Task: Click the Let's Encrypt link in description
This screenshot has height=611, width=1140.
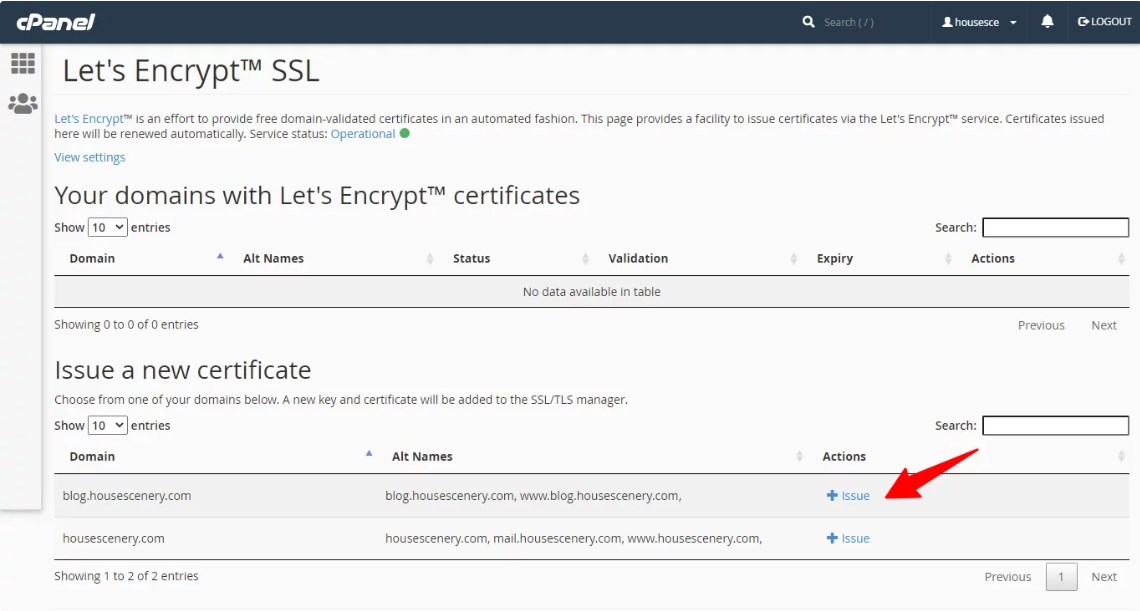Action: [89, 118]
